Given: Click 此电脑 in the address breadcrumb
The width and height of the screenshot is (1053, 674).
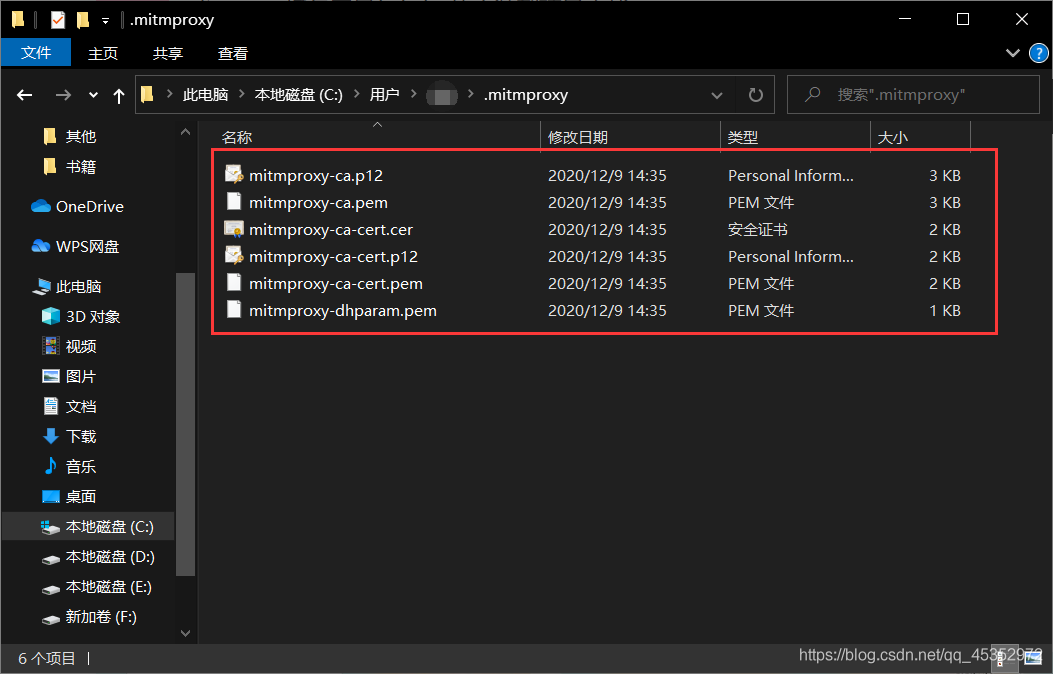Looking at the screenshot, I should (205, 95).
